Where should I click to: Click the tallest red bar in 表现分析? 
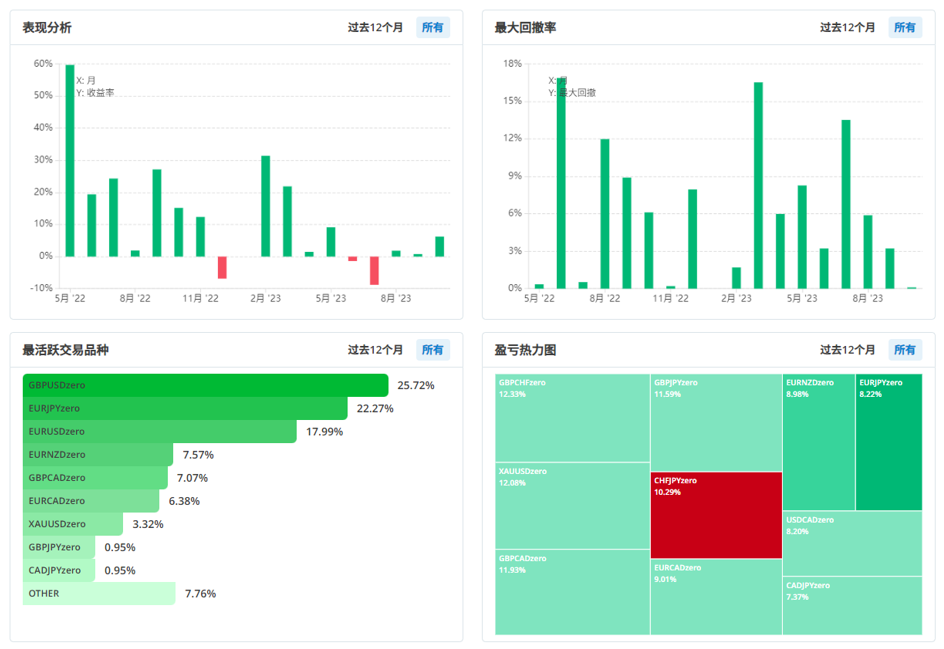pyautogui.click(x=375, y=270)
